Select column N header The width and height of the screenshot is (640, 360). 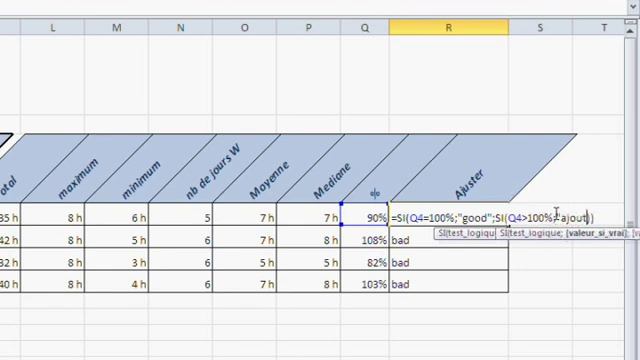click(x=180, y=28)
